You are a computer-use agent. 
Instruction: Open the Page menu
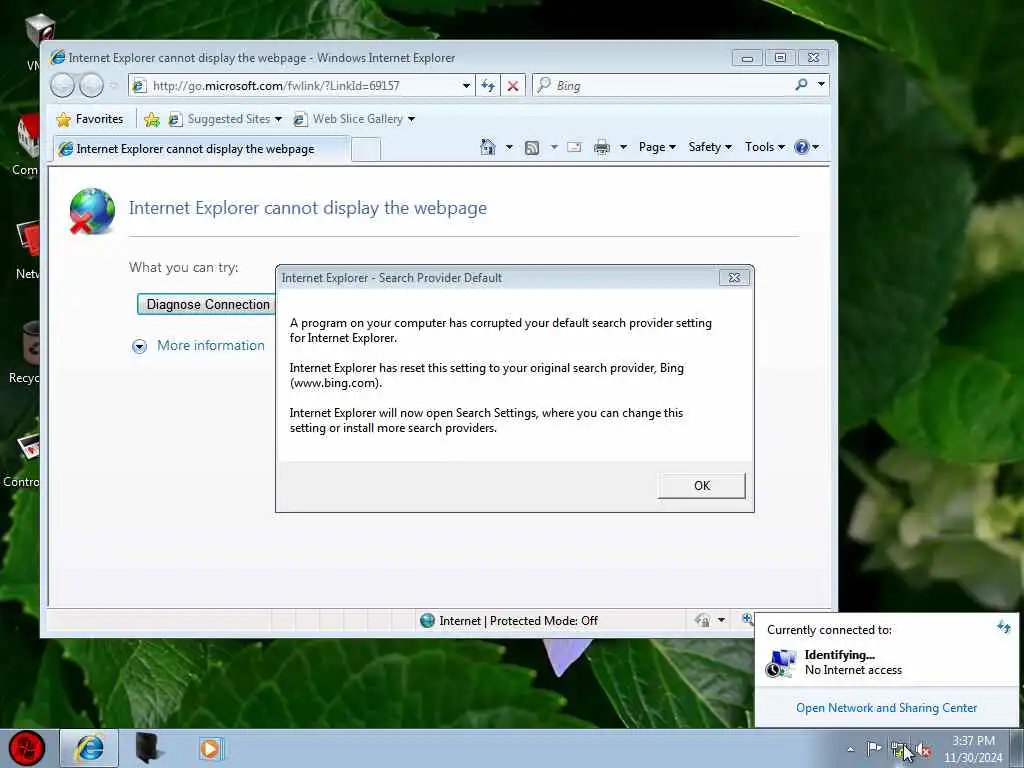tap(657, 147)
